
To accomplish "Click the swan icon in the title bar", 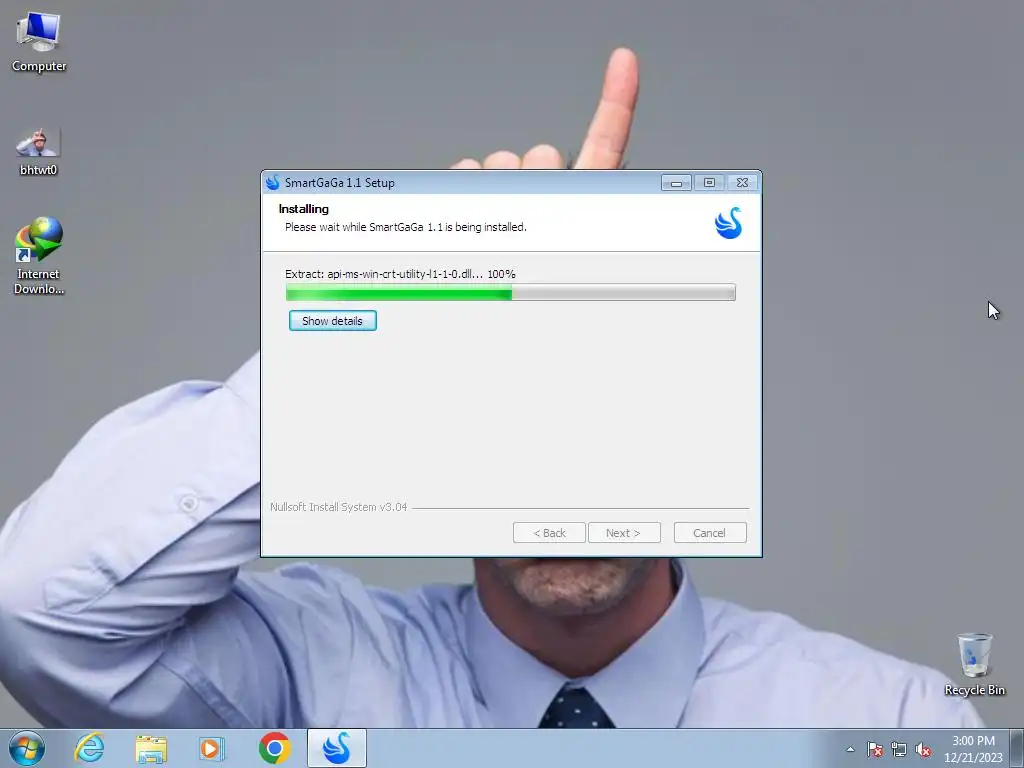I will coord(273,182).
